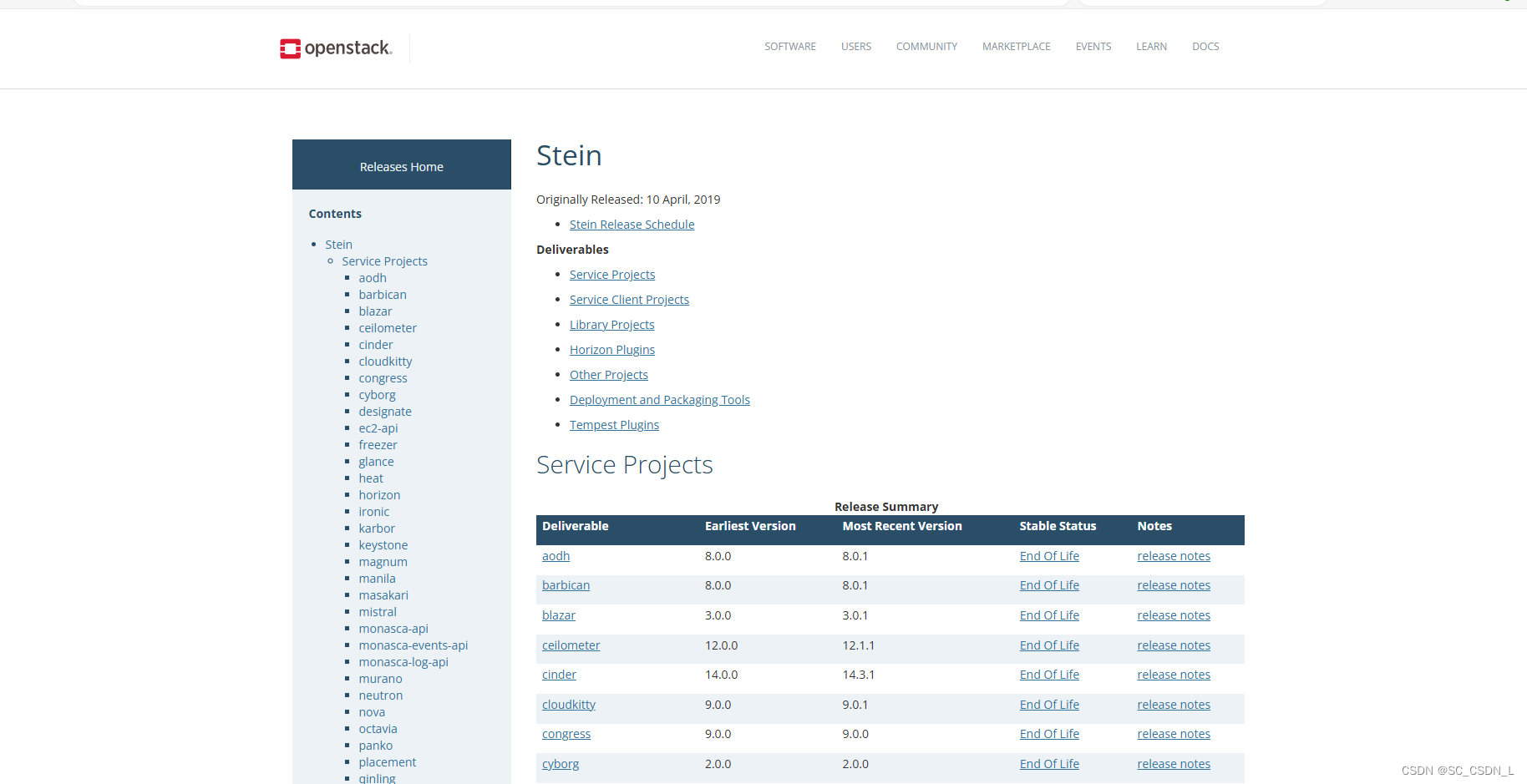Select Stein in the Contents sidebar
The width and height of the screenshot is (1527, 784).
339,245
